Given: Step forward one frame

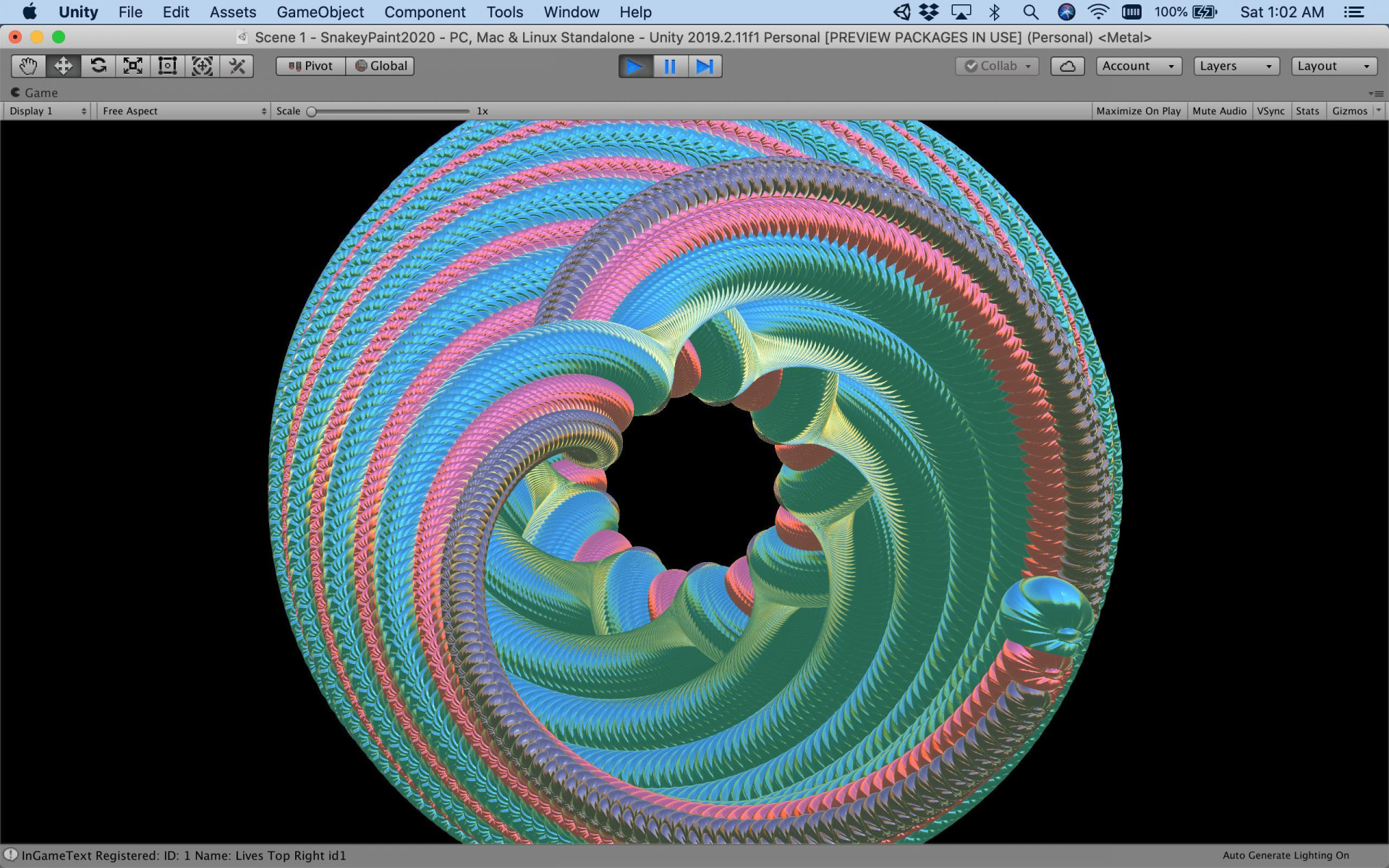Looking at the screenshot, I should [705, 66].
